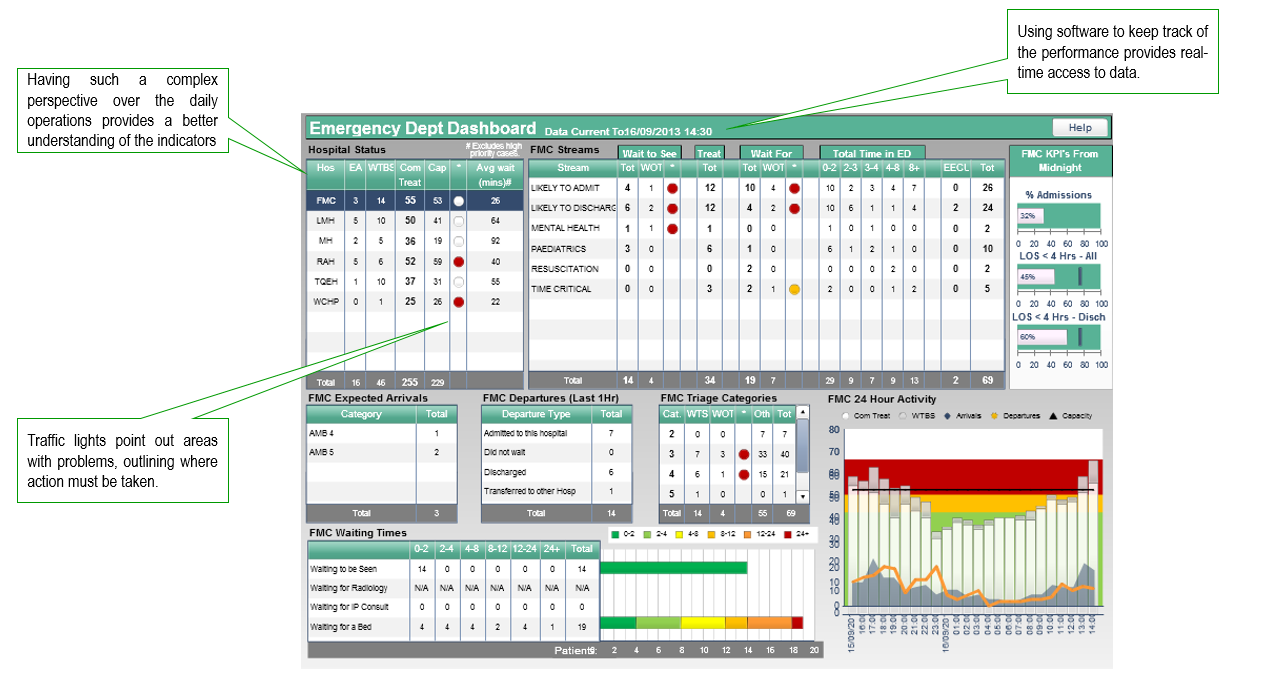Click the LMH white status circle
The height and width of the screenshot is (683, 1274).
[x=458, y=221]
